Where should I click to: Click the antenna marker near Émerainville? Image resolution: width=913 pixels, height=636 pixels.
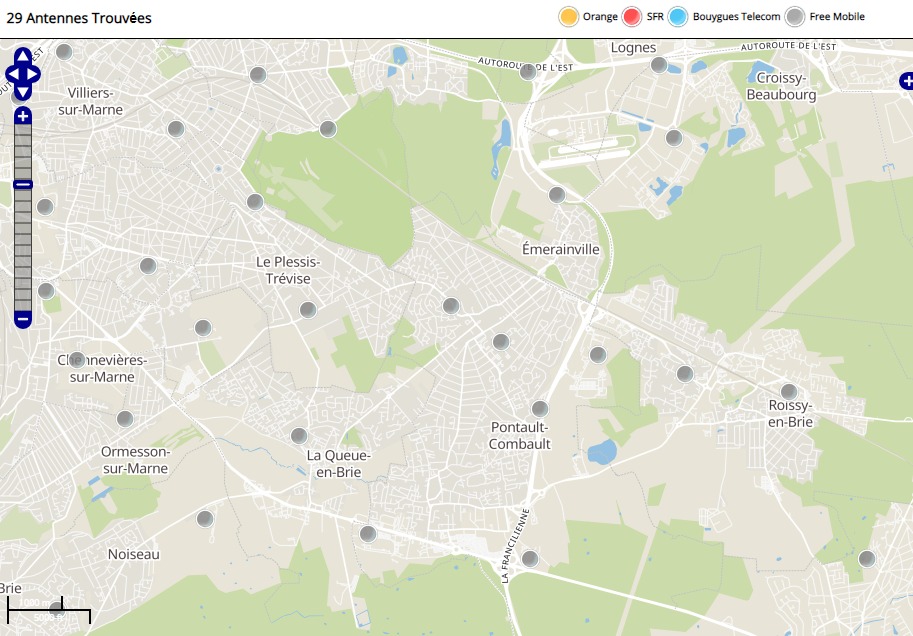coord(557,195)
